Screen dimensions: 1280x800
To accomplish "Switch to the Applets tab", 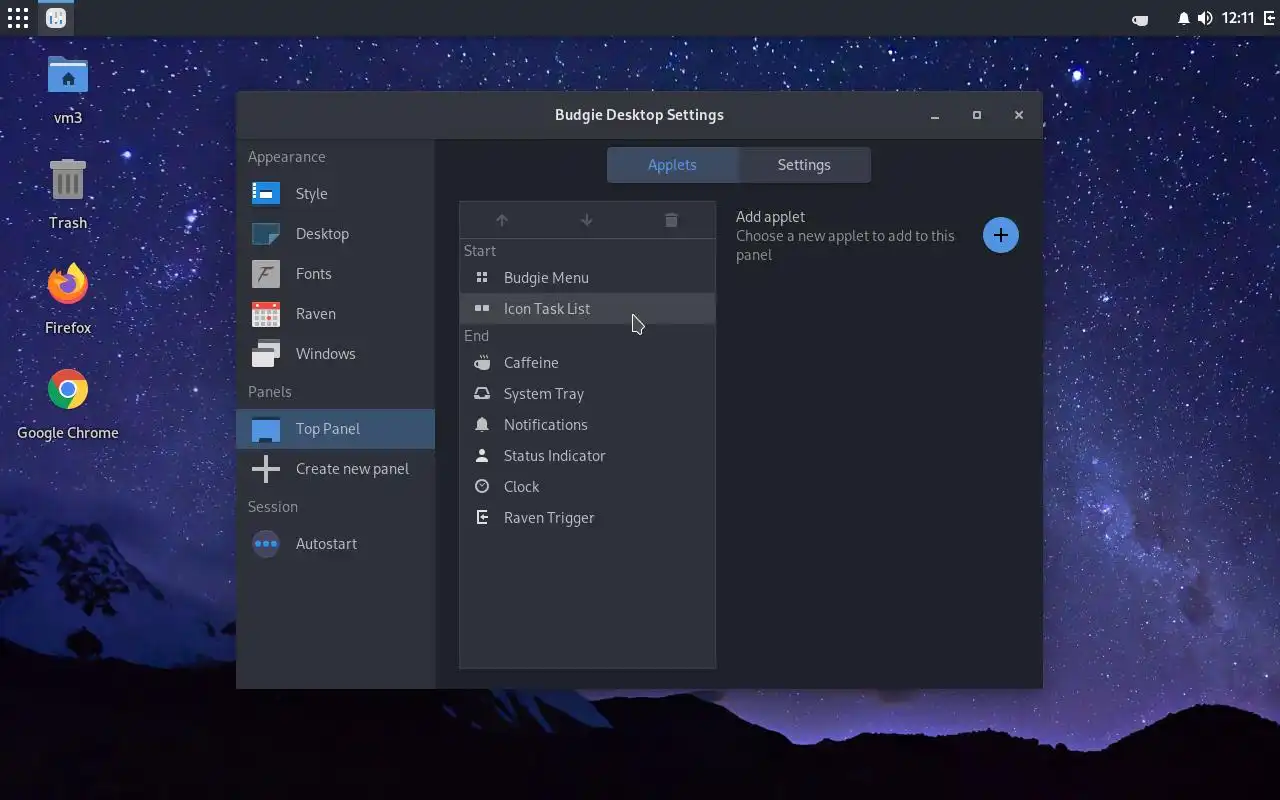I will coord(672,165).
